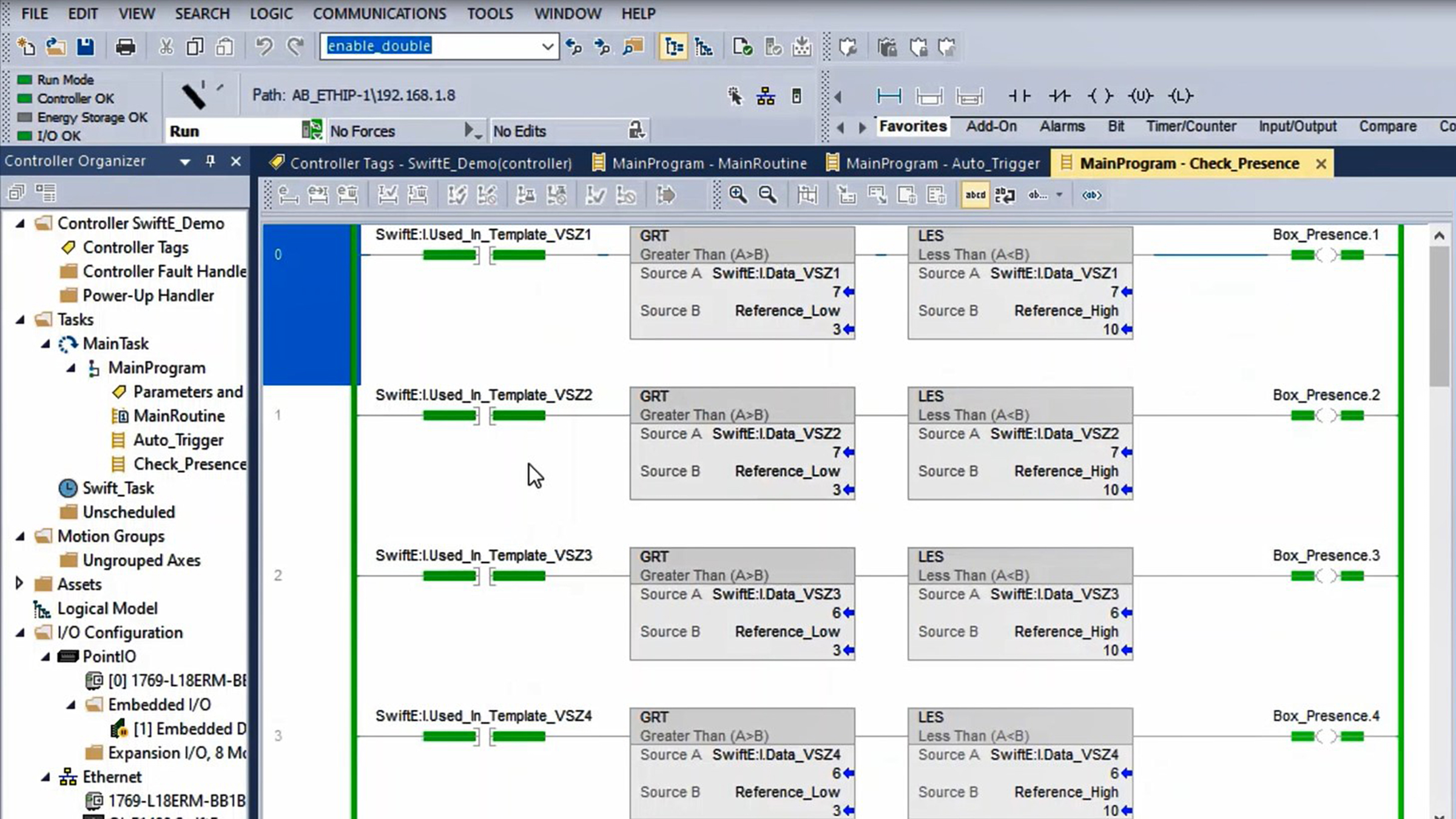Expand the Assets folder
The height and width of the screenshot is (819, 1456).
tap(19, 584)
